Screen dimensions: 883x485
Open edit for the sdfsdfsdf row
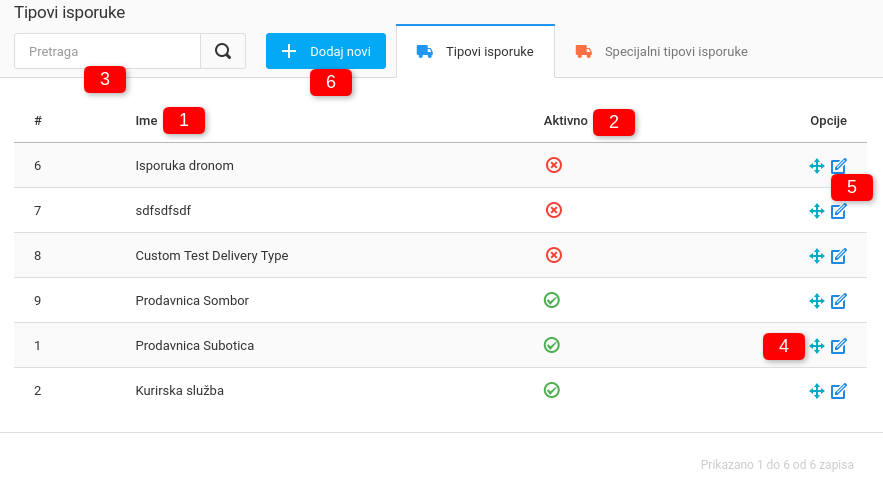pos(839,211)
